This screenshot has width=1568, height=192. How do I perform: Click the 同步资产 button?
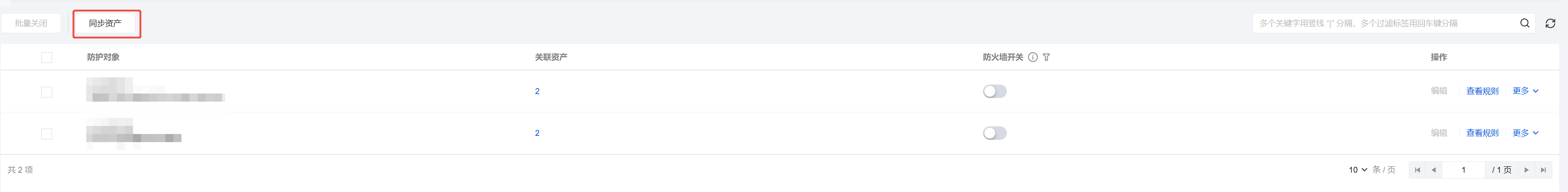tap(105, 23)
